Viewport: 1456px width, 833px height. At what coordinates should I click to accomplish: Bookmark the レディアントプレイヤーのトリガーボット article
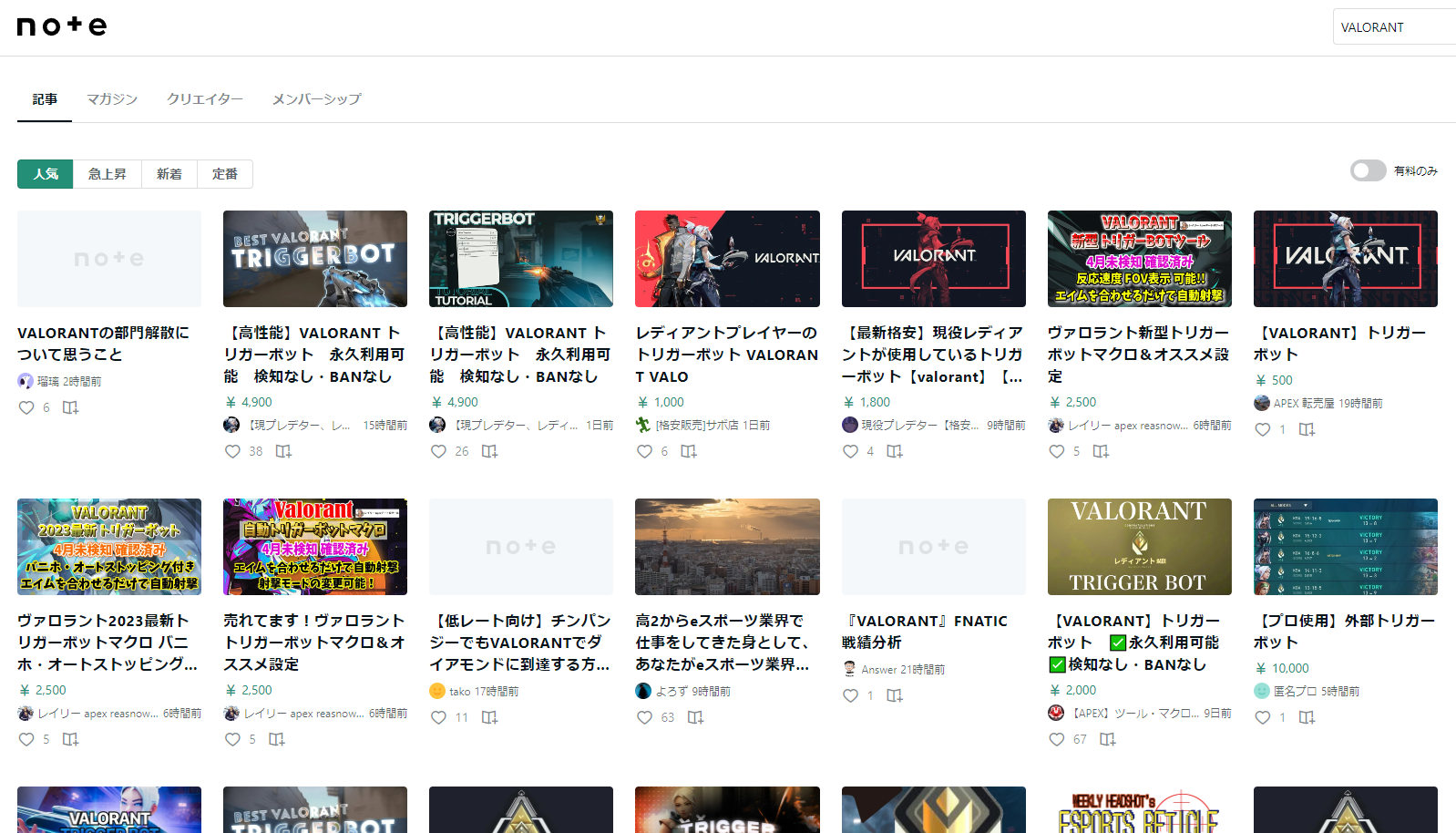[688, 451]
